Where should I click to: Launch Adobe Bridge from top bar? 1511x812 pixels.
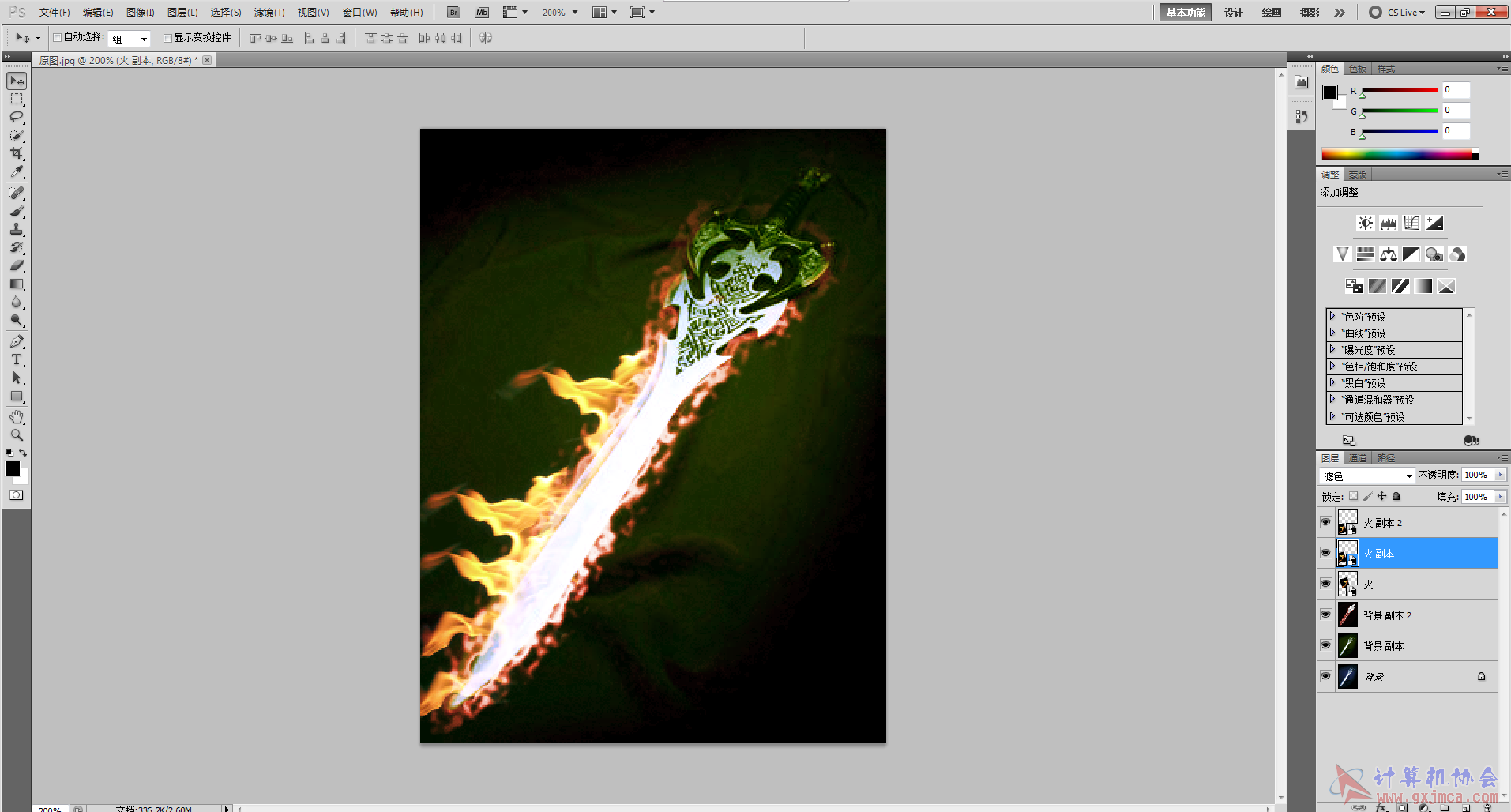click(x=453, y=12)
